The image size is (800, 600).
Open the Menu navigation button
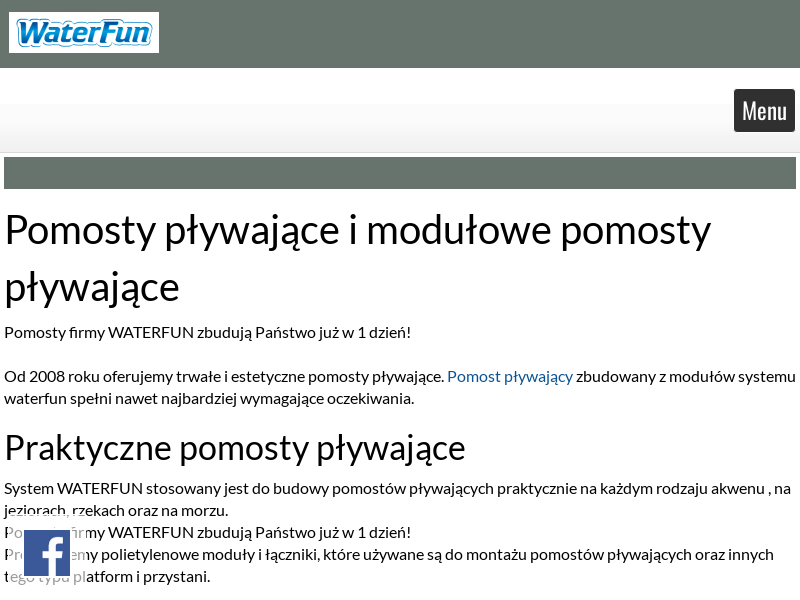pos(764,111)
